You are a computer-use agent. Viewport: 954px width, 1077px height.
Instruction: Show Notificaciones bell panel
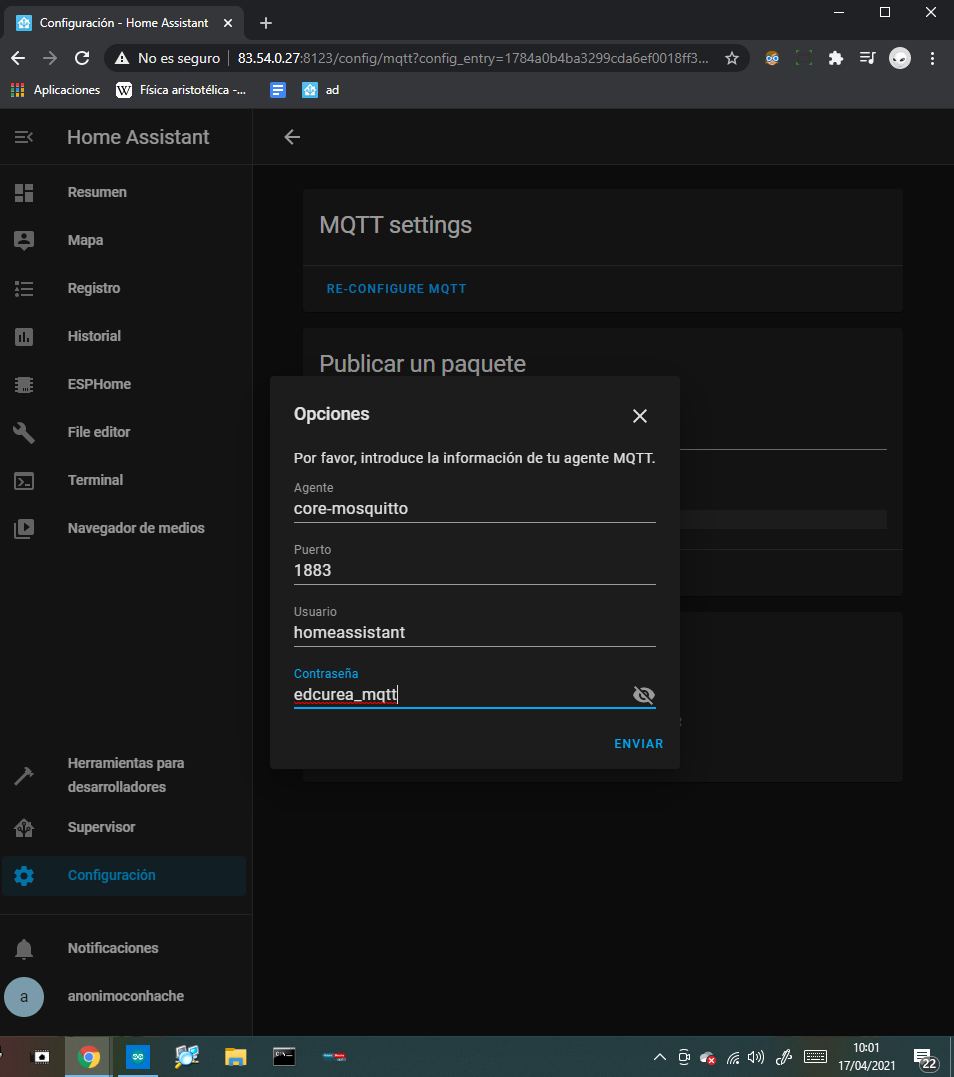(112, 948)
